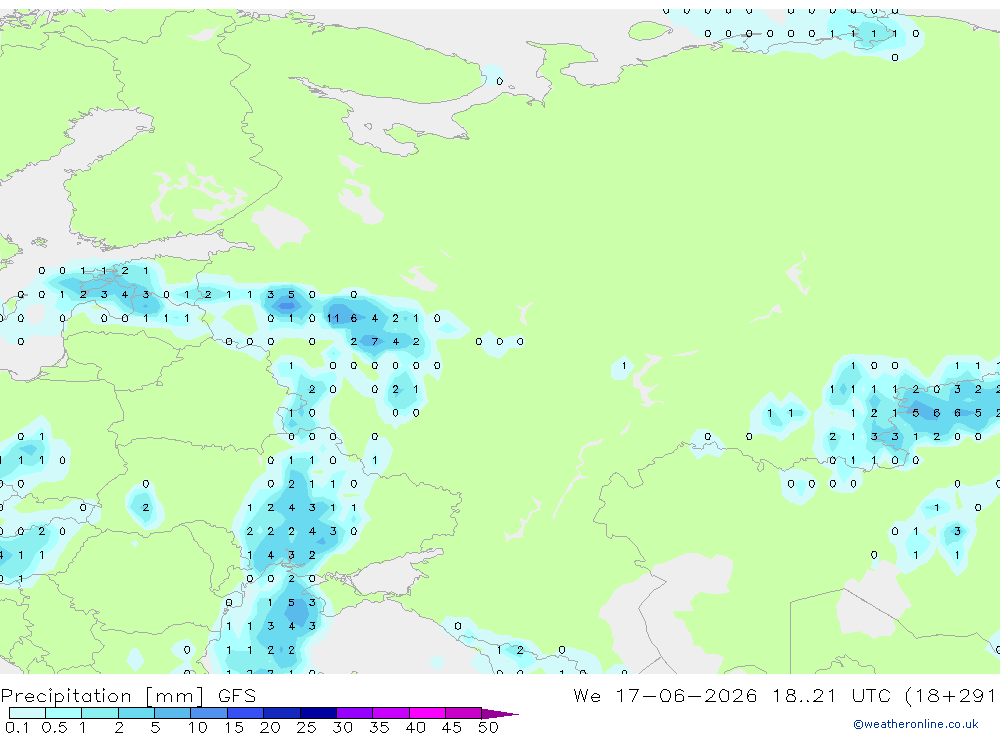The height and width of the screenshot is (733, 1000).
Task: Pick the 35–40 mm violet legend swatch
Action: point(391,713)
